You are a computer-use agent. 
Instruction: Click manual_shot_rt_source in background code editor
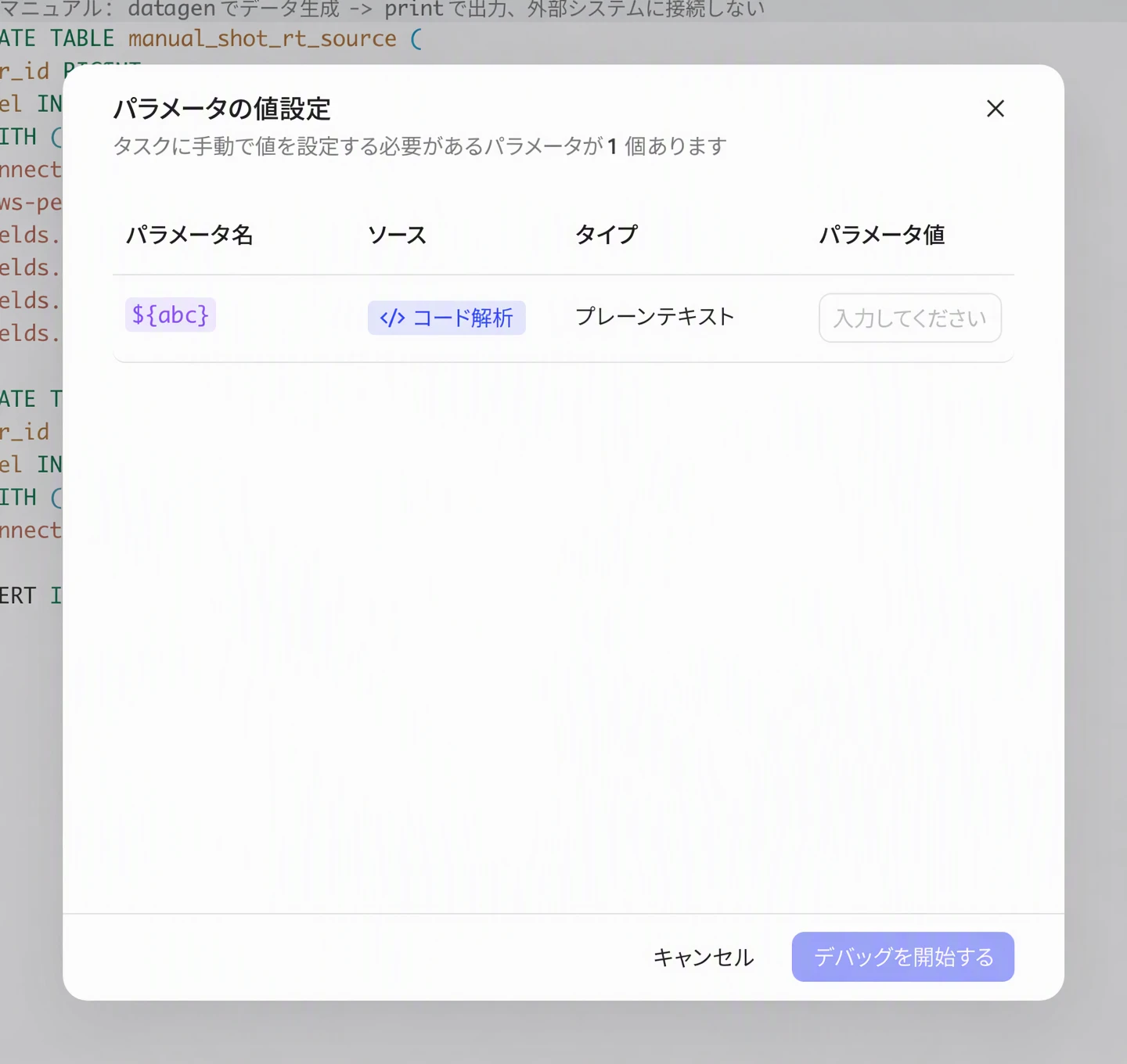(262, 38)
